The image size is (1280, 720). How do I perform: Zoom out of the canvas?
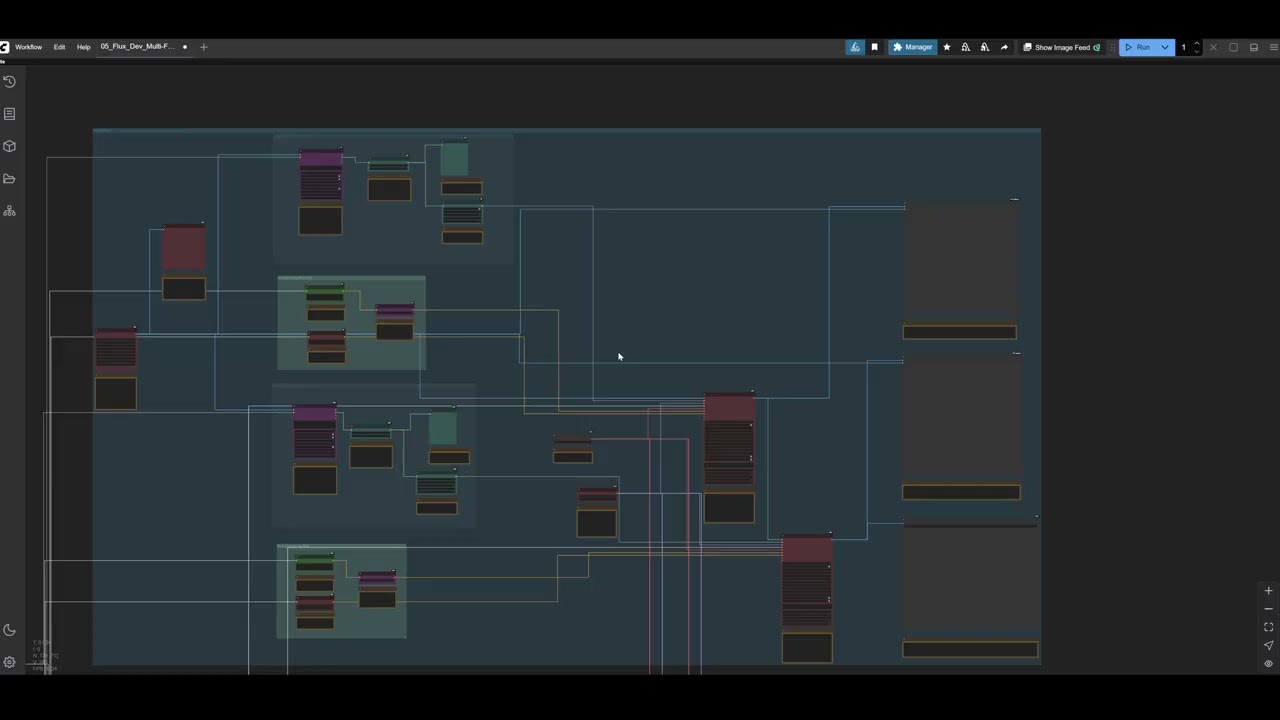[1268, 609]
